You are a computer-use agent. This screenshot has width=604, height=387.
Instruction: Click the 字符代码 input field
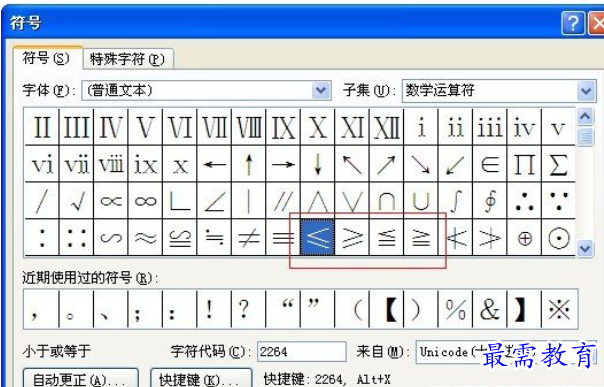click(302, 352)
